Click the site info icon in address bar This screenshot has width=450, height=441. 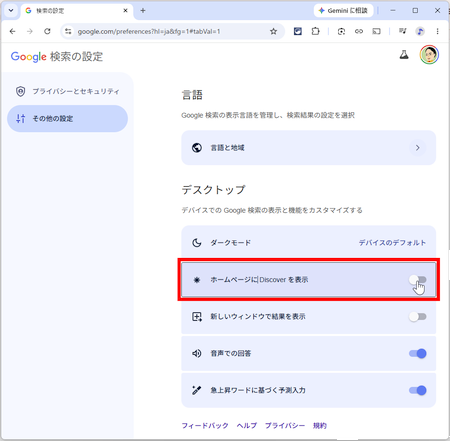[x=68, y=31]
